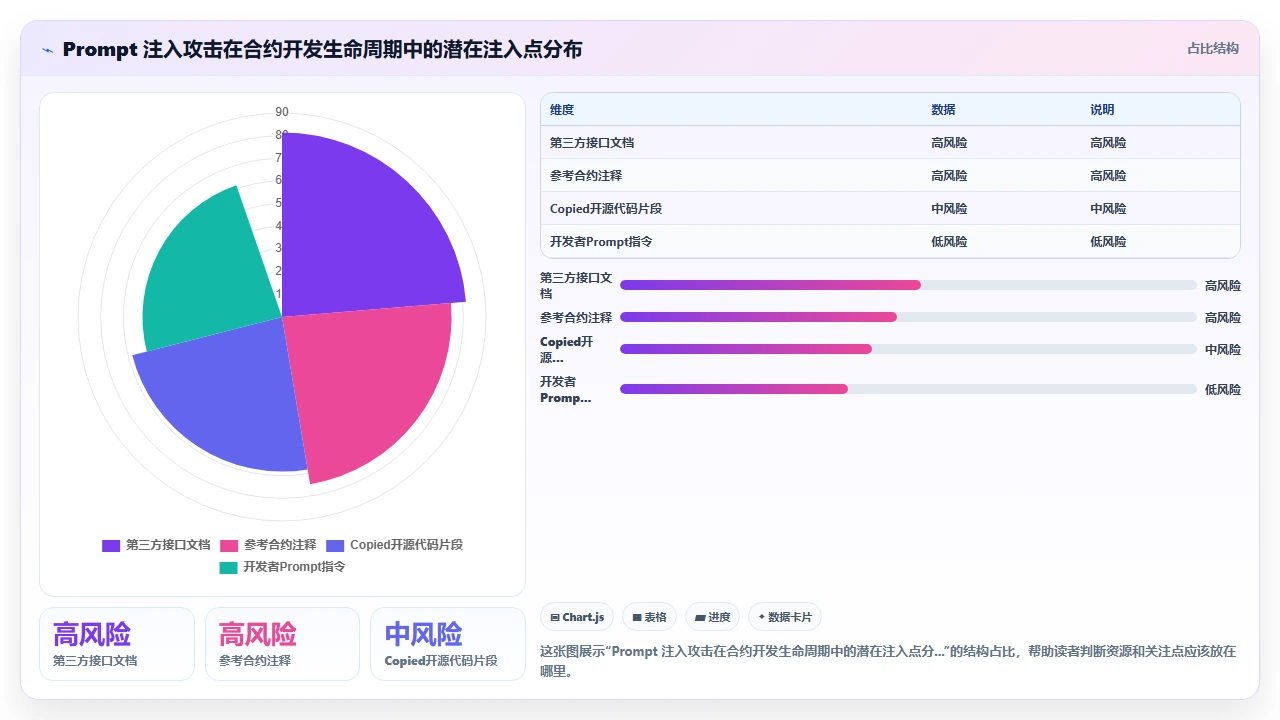Toggle 第三方接口文档 purple legend swatch
Image resolution: width=1280 pixels, height=720 pixels.
pos(111,545)
